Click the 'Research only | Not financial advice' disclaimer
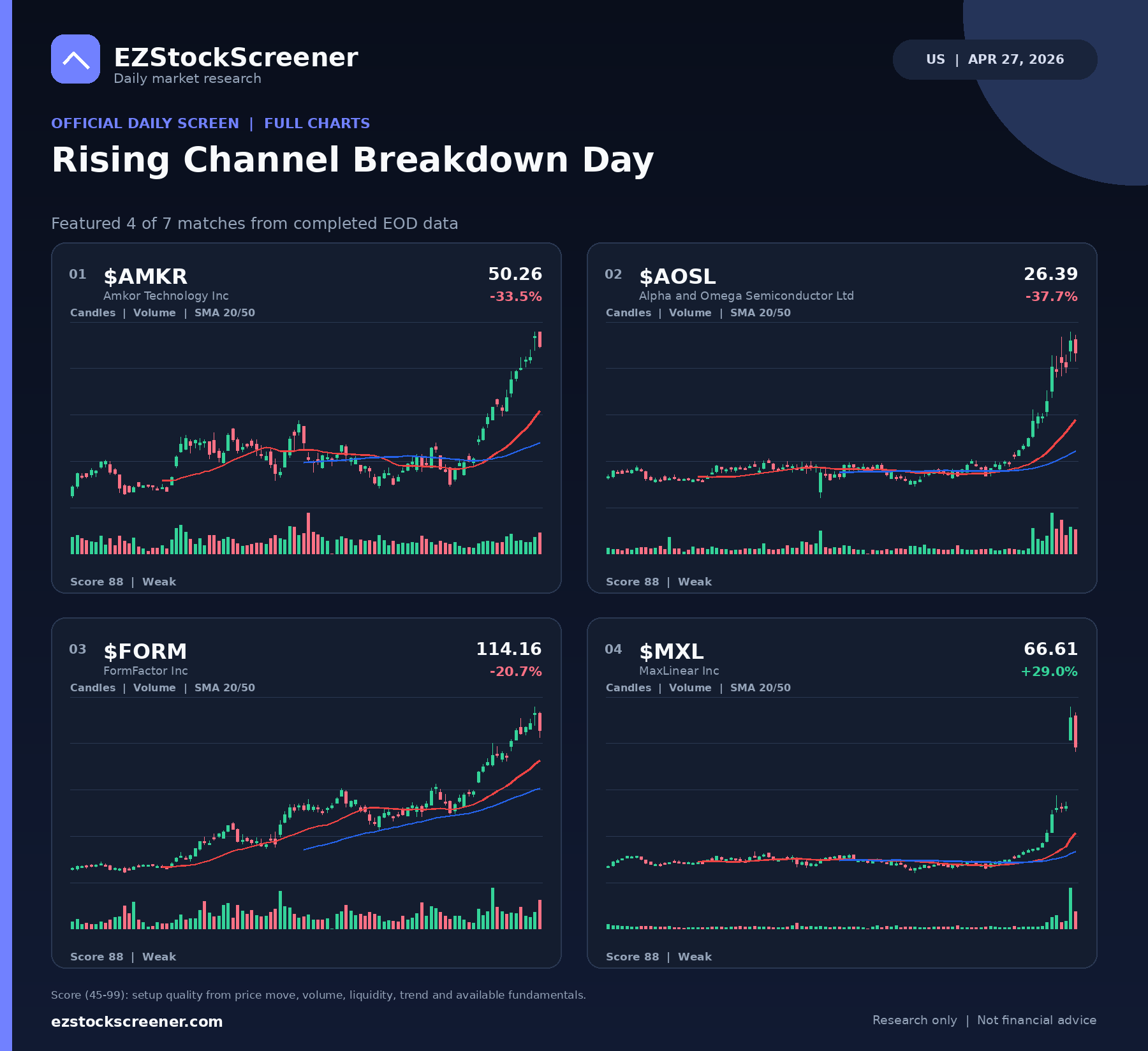The width and height of the screenshot is (1148, 1051). [984, 1020]
